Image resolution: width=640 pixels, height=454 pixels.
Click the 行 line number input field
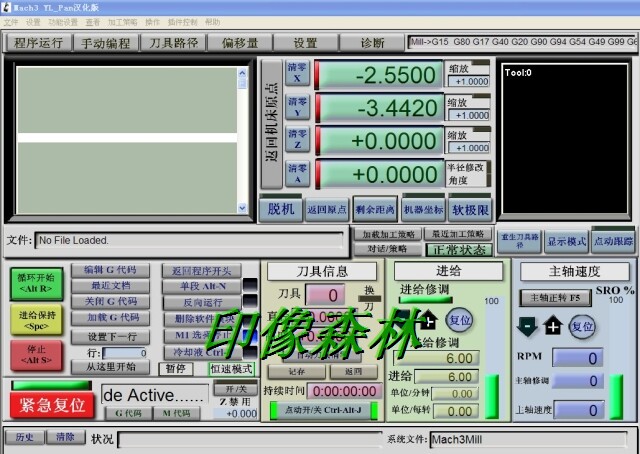click(x=124, y=353)
